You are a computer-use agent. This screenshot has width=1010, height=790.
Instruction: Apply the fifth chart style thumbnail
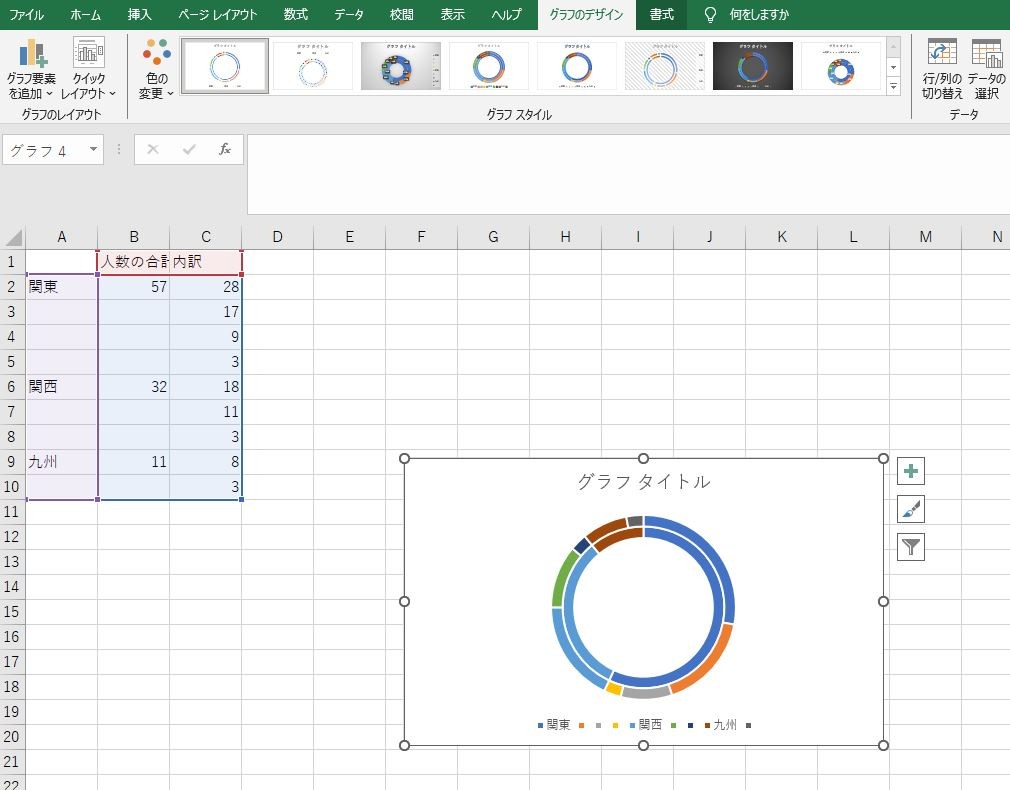coord(576,66)
